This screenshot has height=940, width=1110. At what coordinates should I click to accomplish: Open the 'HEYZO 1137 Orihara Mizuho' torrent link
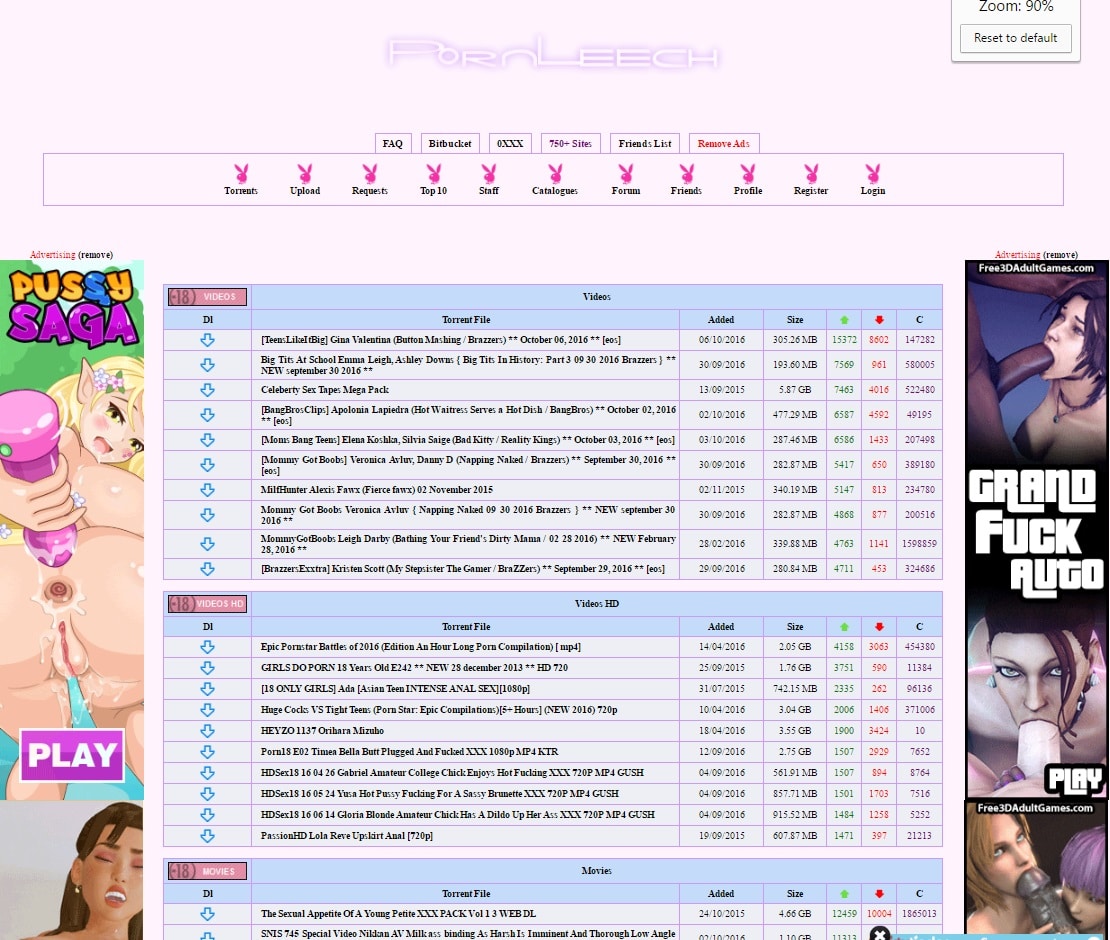[322, 730]
